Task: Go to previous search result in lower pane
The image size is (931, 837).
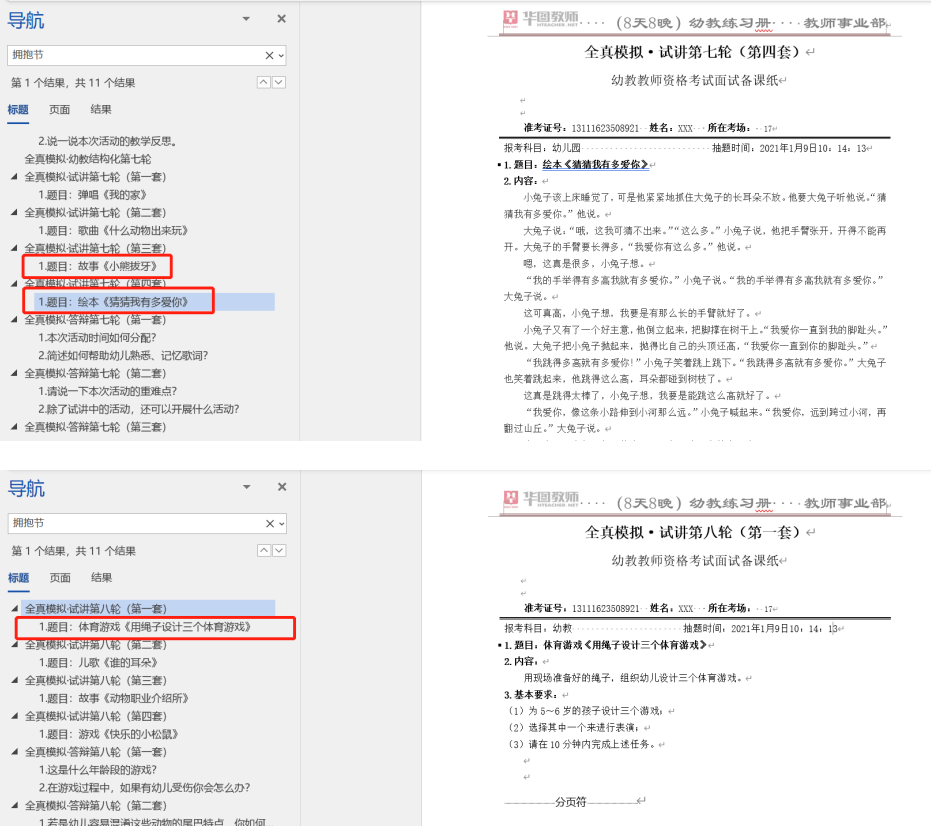Action: [263, 551]
